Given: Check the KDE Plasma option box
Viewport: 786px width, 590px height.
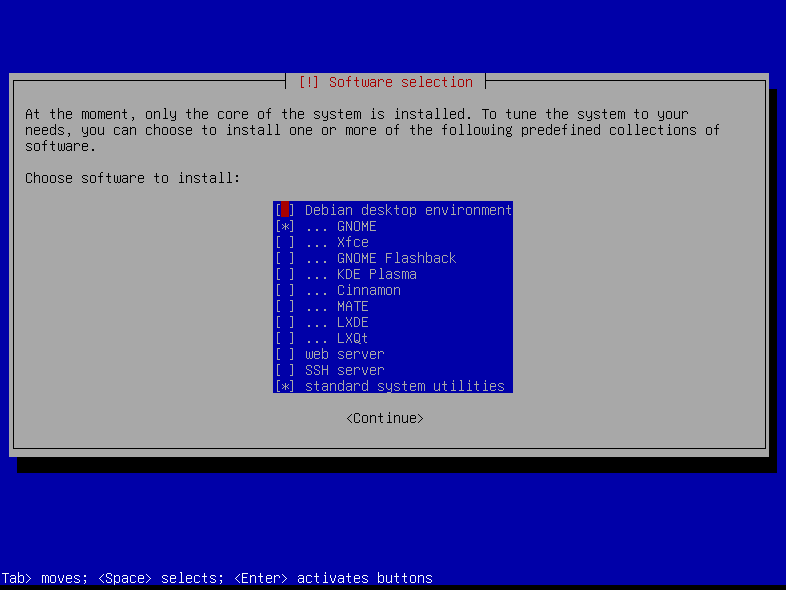Looking at the screenshot, I should point(285,274).
